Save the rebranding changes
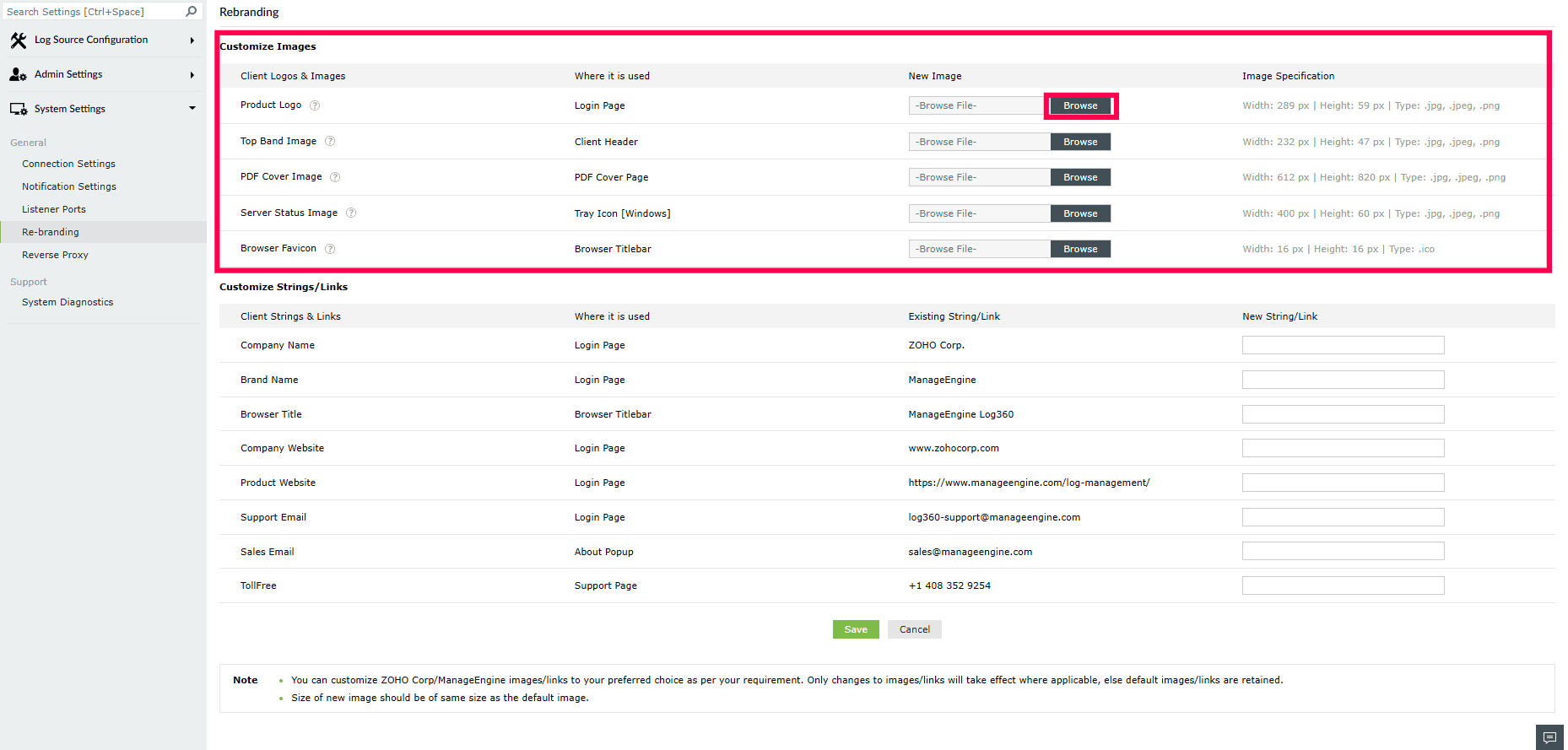Image resolution: width=1568 pixels, height=750 pixels. [856, 629]
